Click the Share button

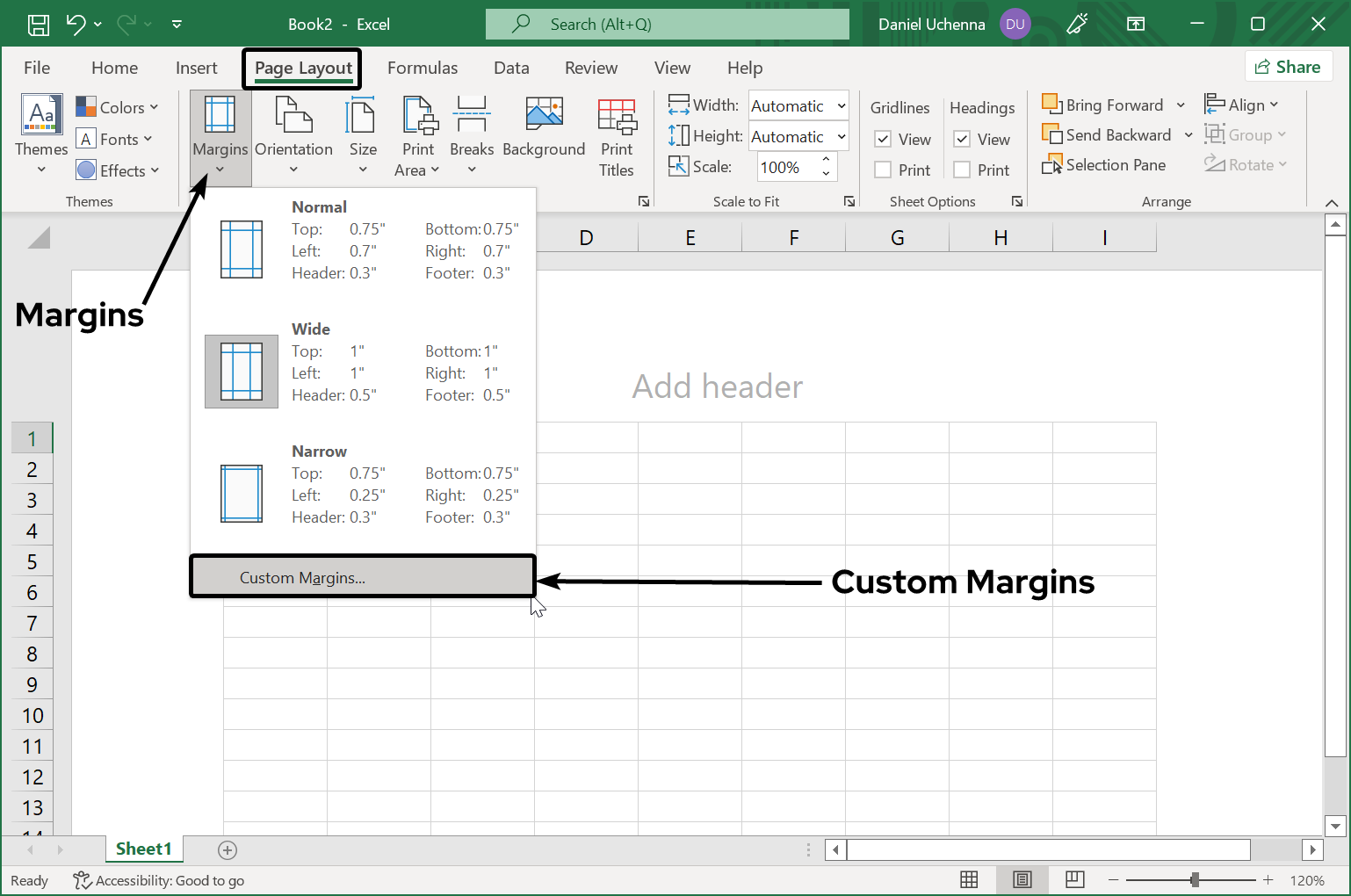click(x=1289, y=66)
